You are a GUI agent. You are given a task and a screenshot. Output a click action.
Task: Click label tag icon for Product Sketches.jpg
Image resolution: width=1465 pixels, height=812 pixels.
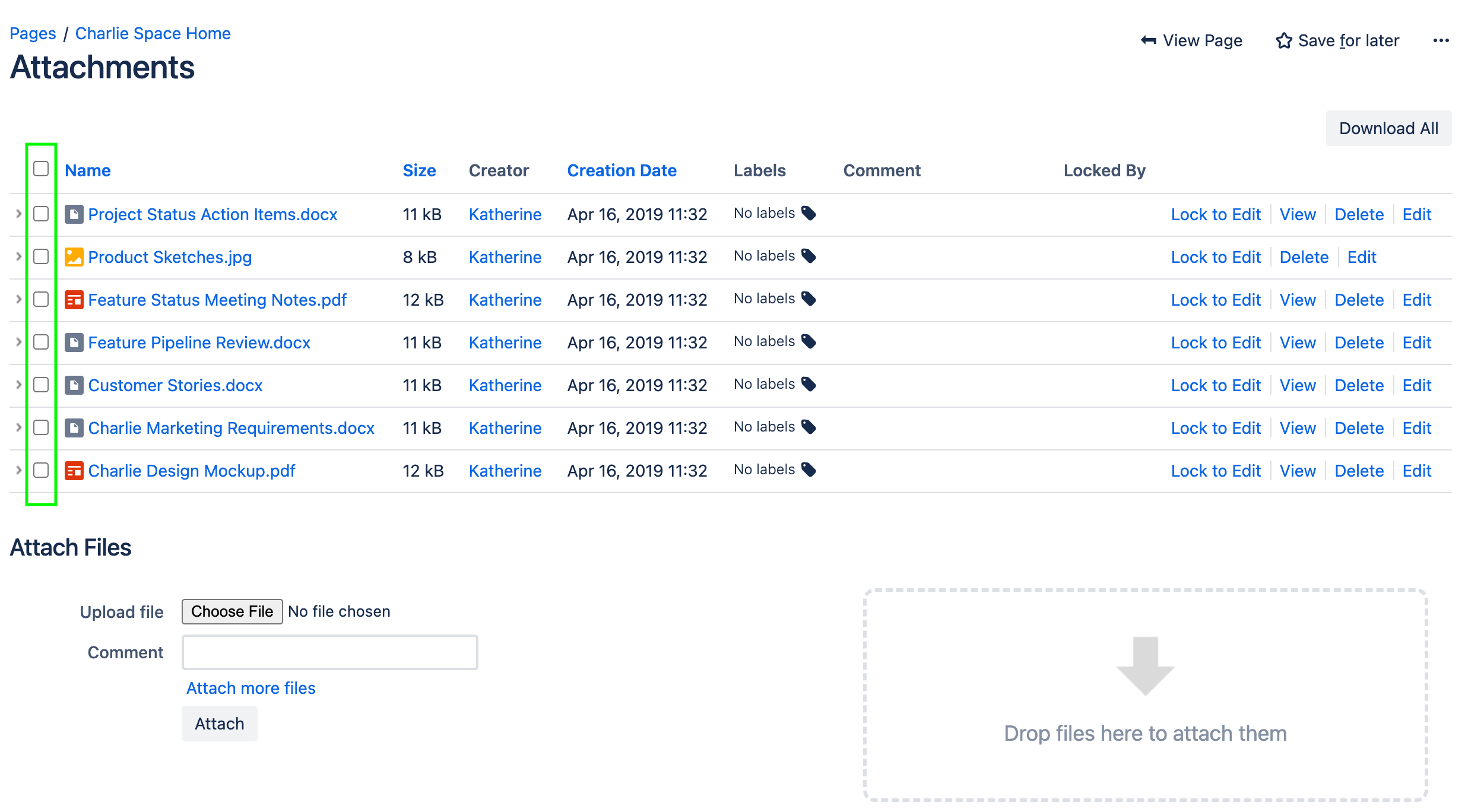(x=808, y=256)
